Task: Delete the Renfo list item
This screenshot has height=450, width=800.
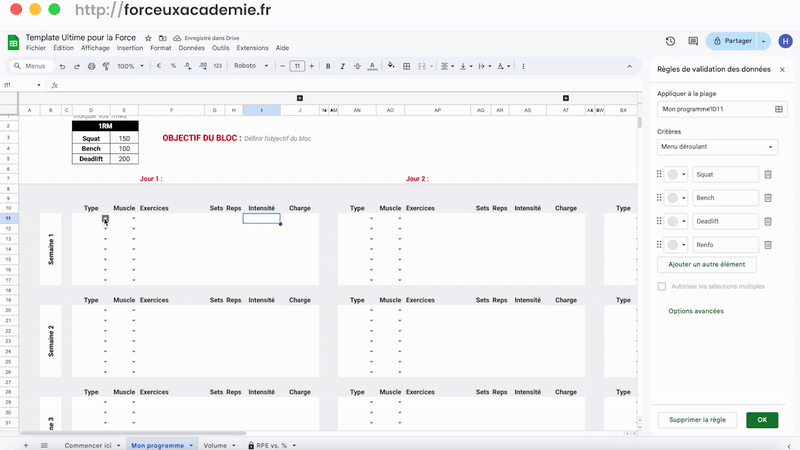Action: tap(768, 245)
